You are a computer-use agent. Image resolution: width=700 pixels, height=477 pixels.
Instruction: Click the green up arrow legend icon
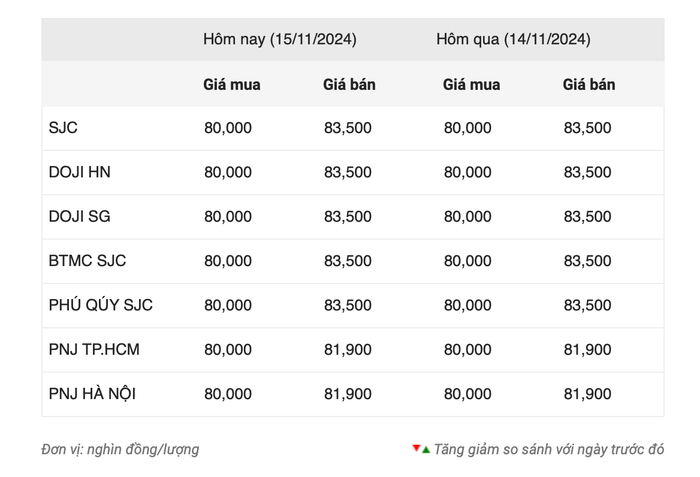click(426, 450)
